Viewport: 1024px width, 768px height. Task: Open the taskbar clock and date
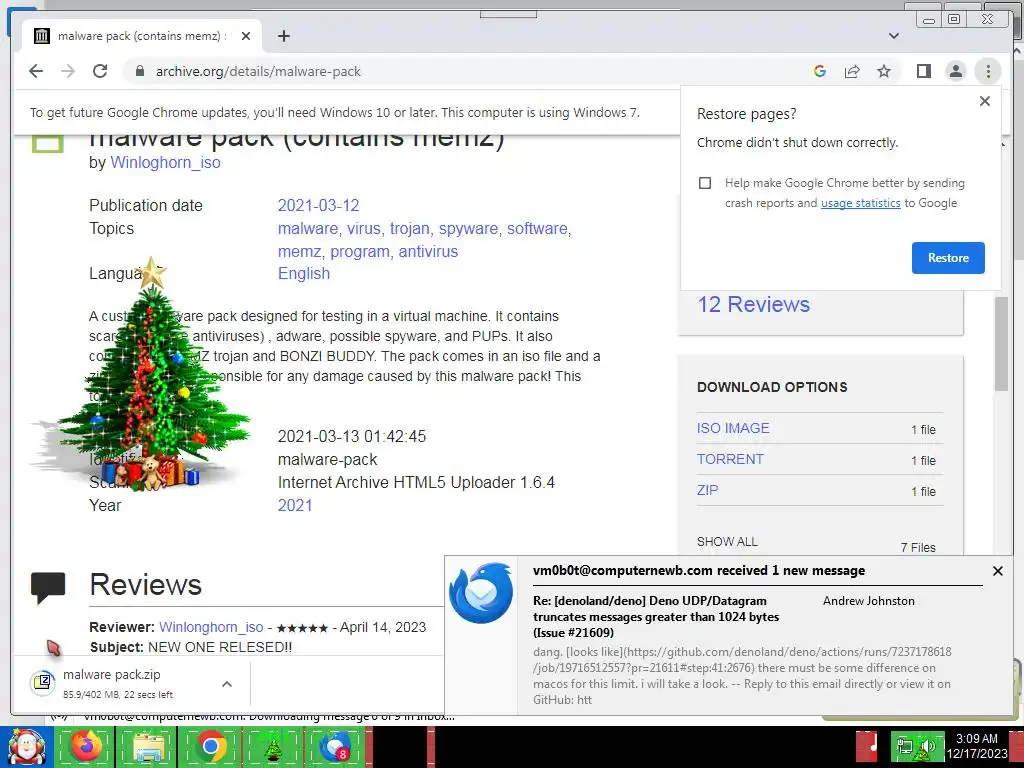coord(977,746)
